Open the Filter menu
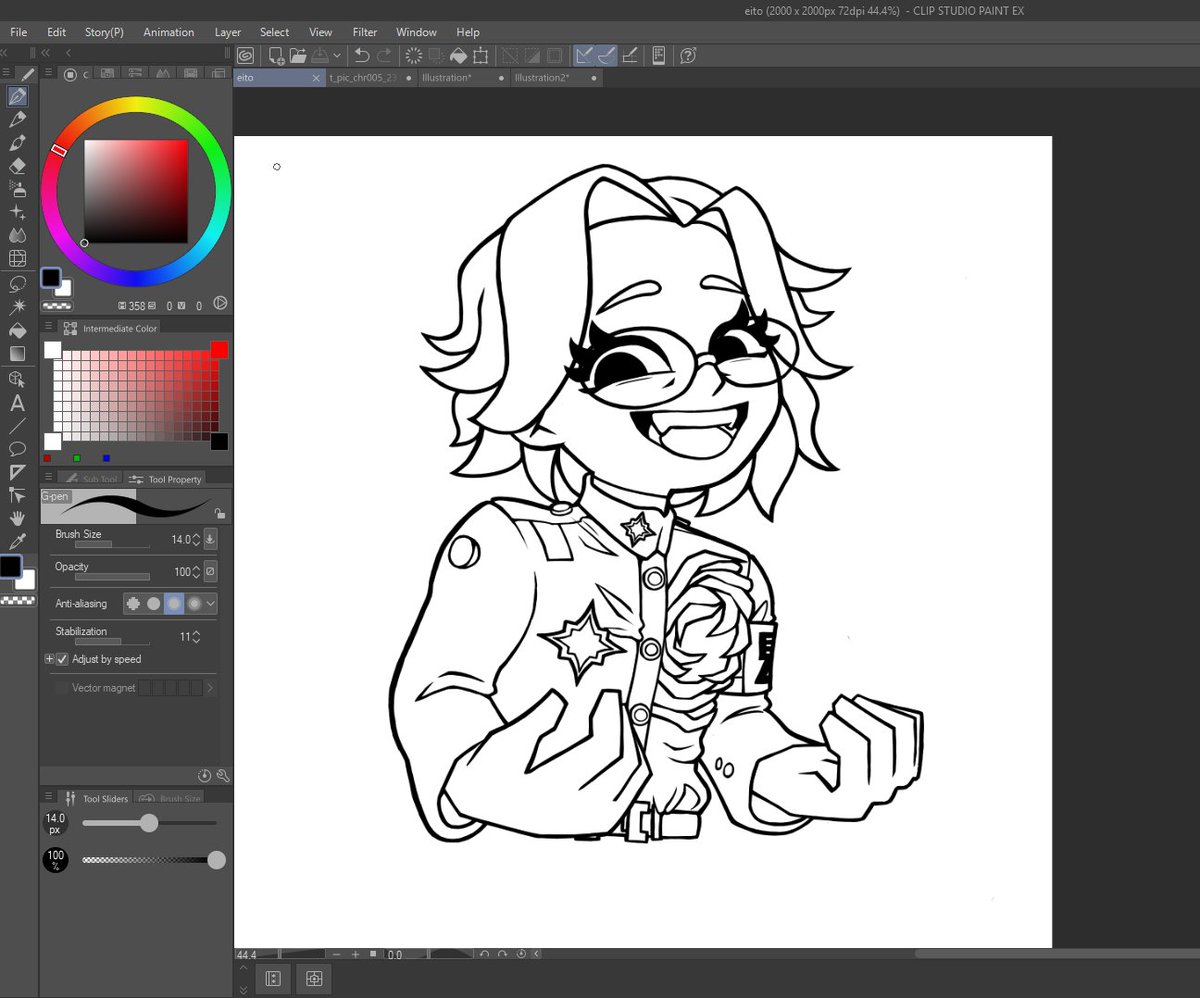The height and width of the screenshot is (998, 1200). click(364, 32)
